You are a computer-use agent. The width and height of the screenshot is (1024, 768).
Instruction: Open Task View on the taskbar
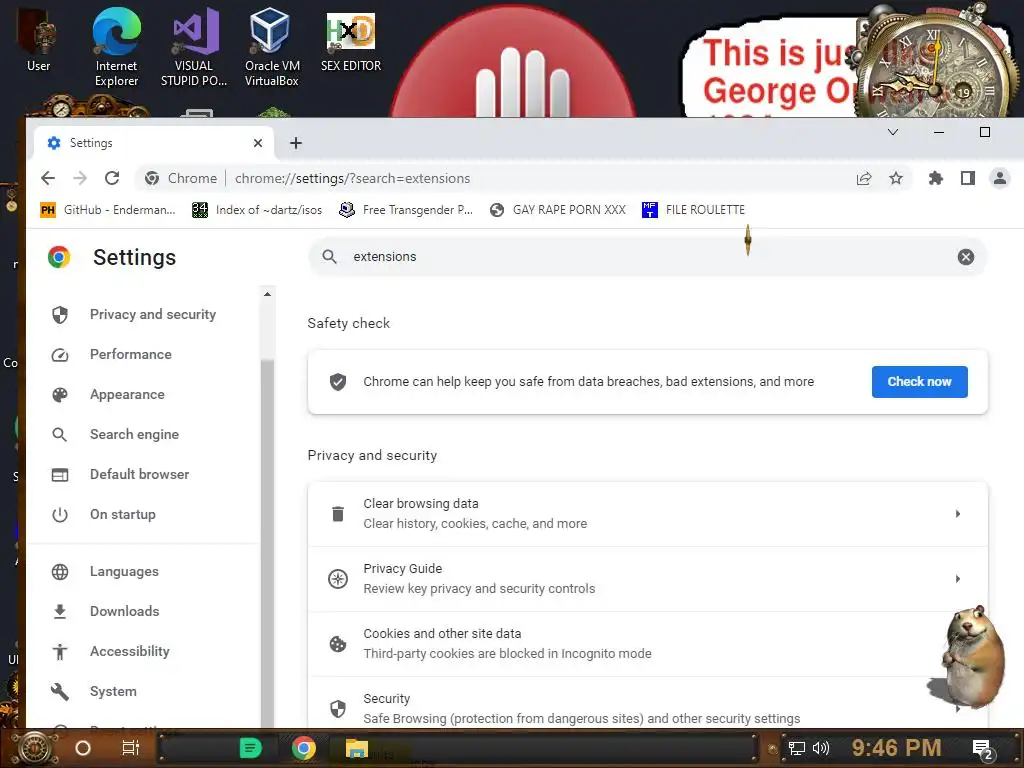pos(131,748)
